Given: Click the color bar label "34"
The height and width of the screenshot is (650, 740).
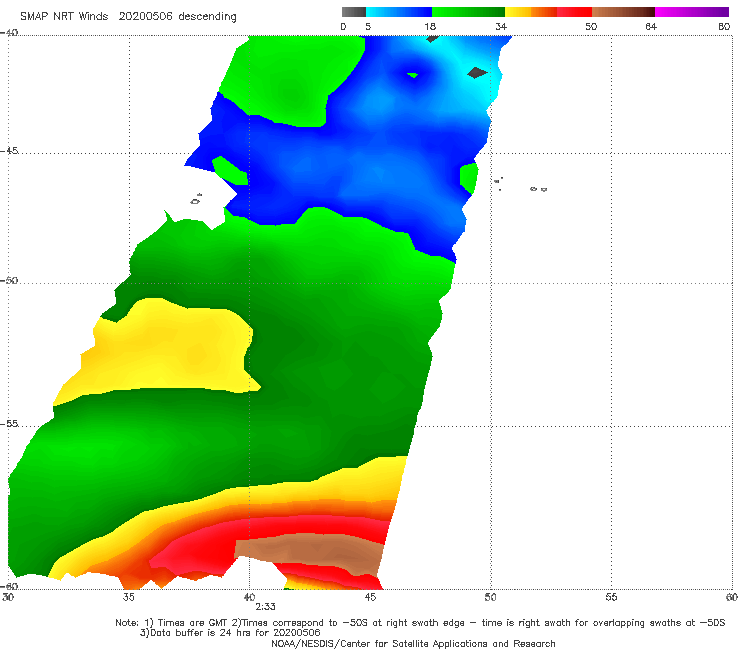Looking at the screenshot, I should [x=501, y=27].
